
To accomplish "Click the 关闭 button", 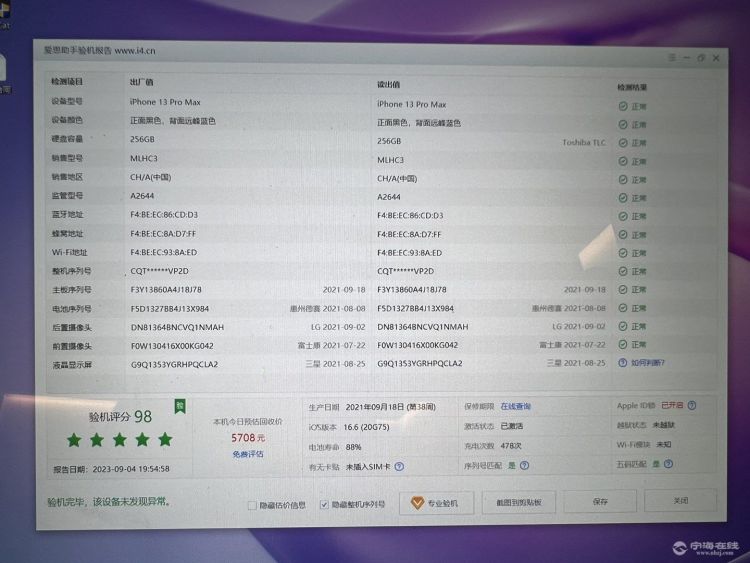I will pyautogui.click(x=681, y=500).
